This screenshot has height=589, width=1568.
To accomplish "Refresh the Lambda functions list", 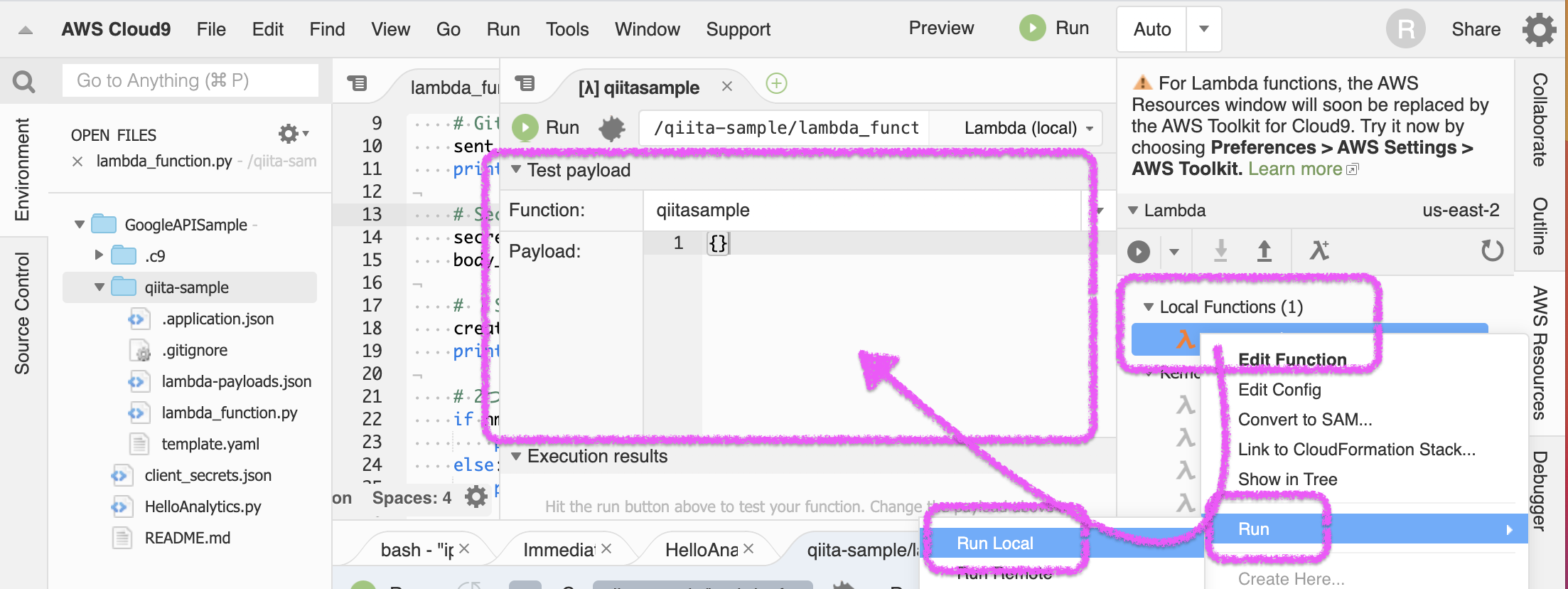I will click(1492, 250).
